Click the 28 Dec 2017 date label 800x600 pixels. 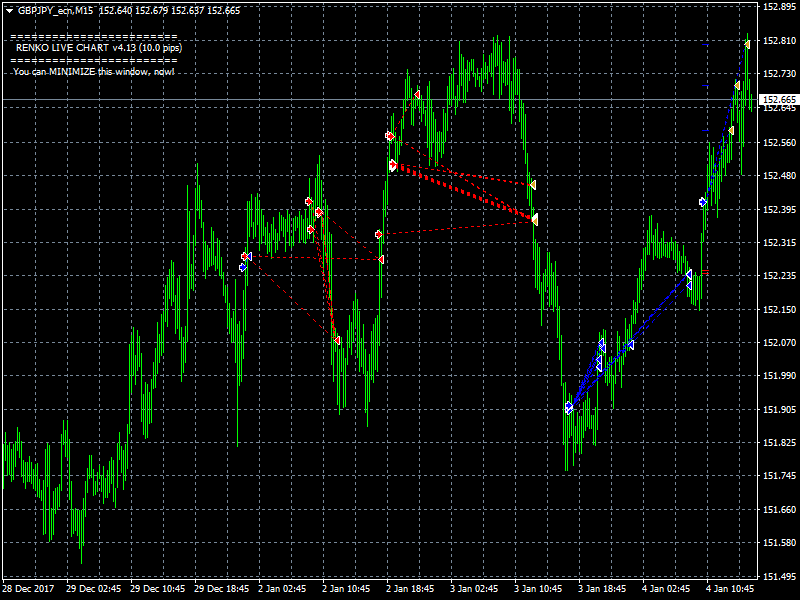(x=28, y=589)
